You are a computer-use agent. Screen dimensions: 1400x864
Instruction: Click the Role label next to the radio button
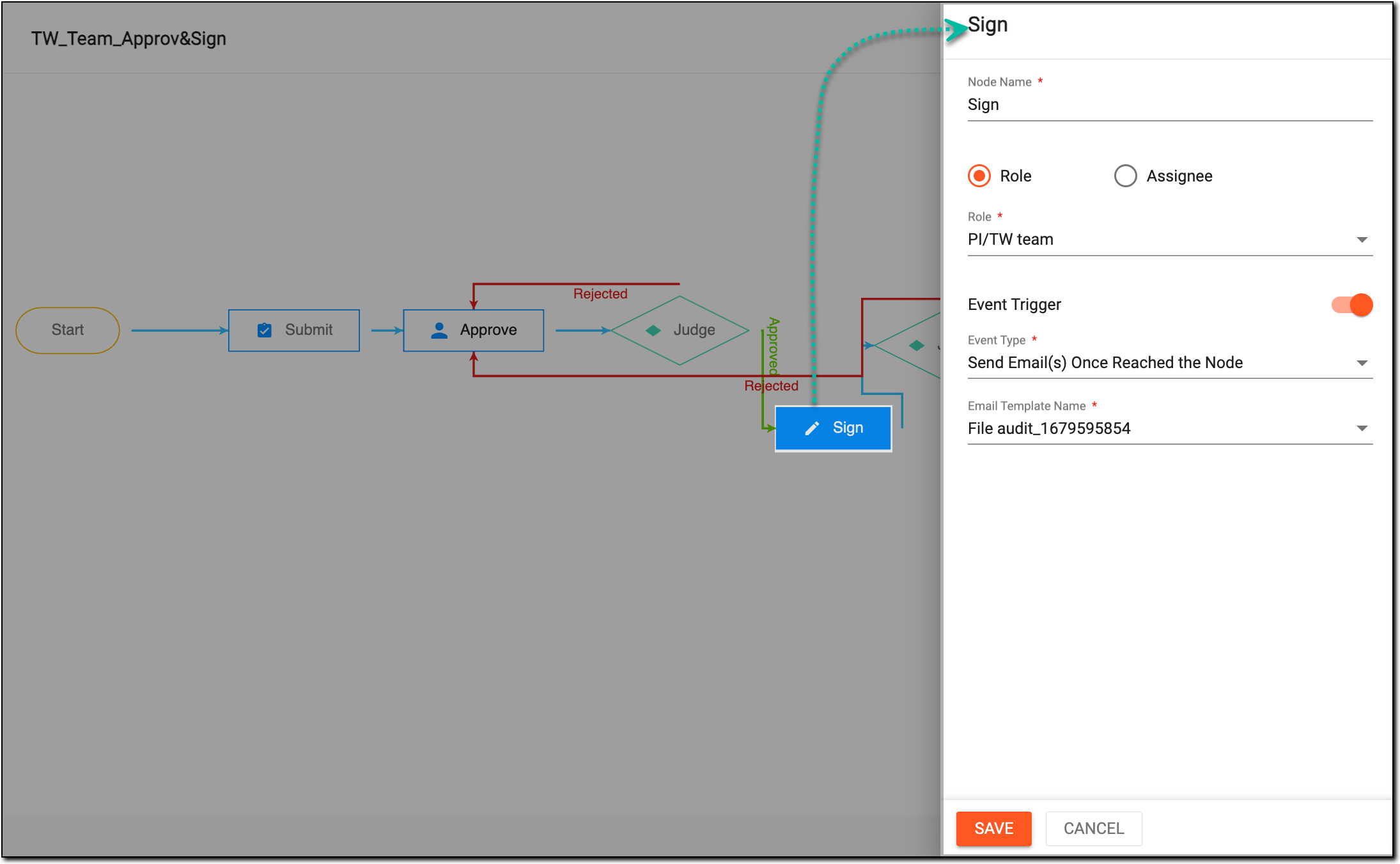pyautogui.click(x=1015, y=176)
